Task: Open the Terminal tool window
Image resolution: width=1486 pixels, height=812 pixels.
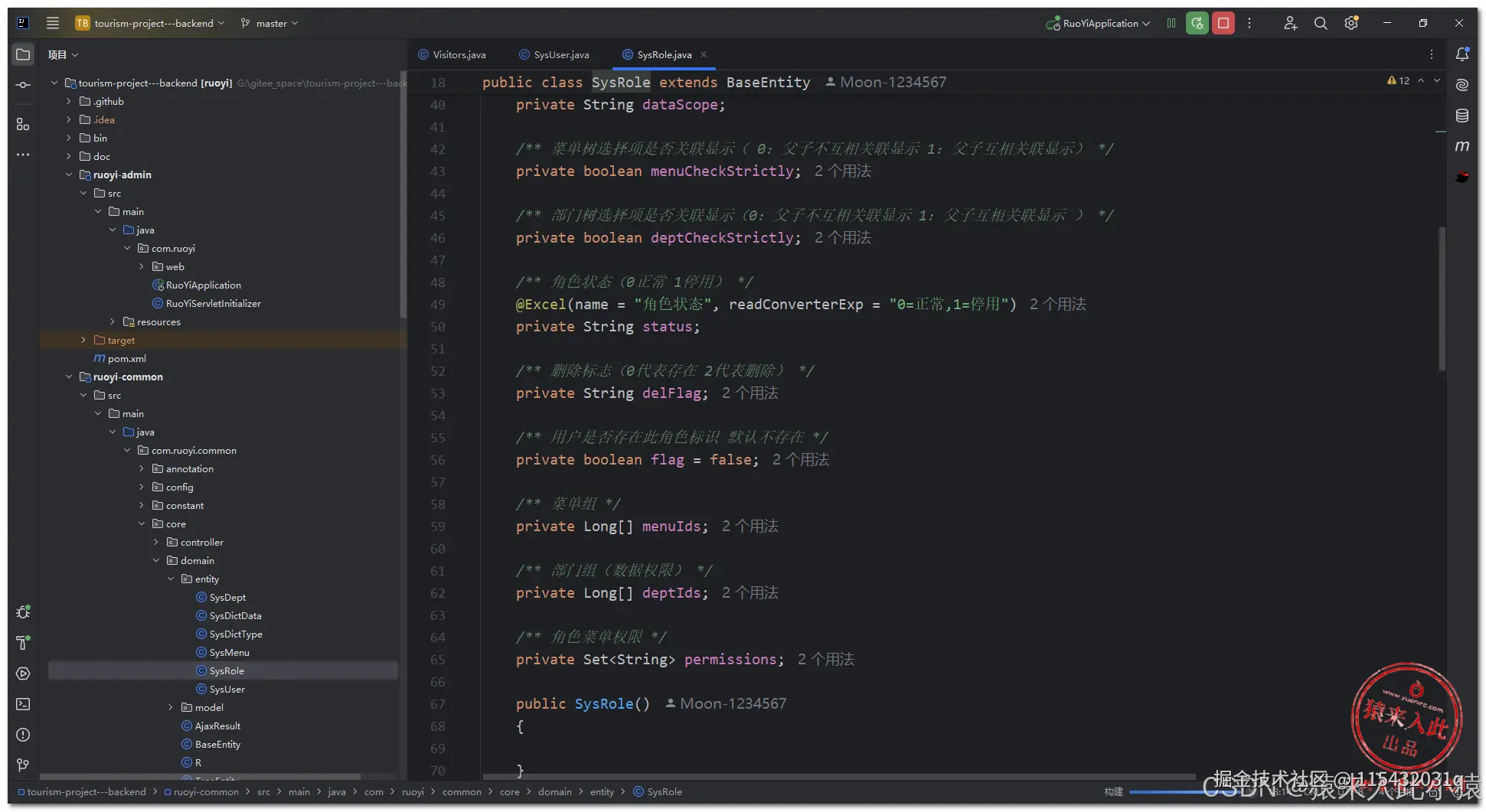Action: pyautogui.click(x=23, y=704)
